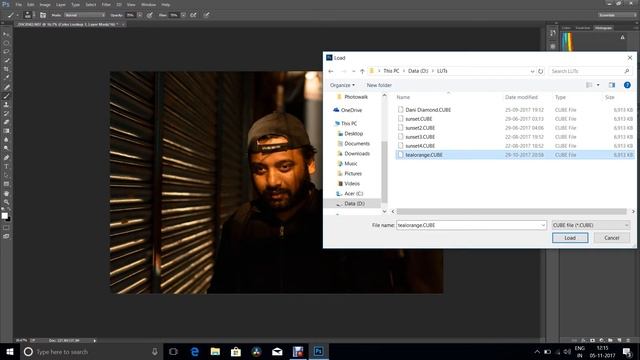Toggle the preview pane icon
The height and width of the screenshot is (360, 640).
(611, 85)
